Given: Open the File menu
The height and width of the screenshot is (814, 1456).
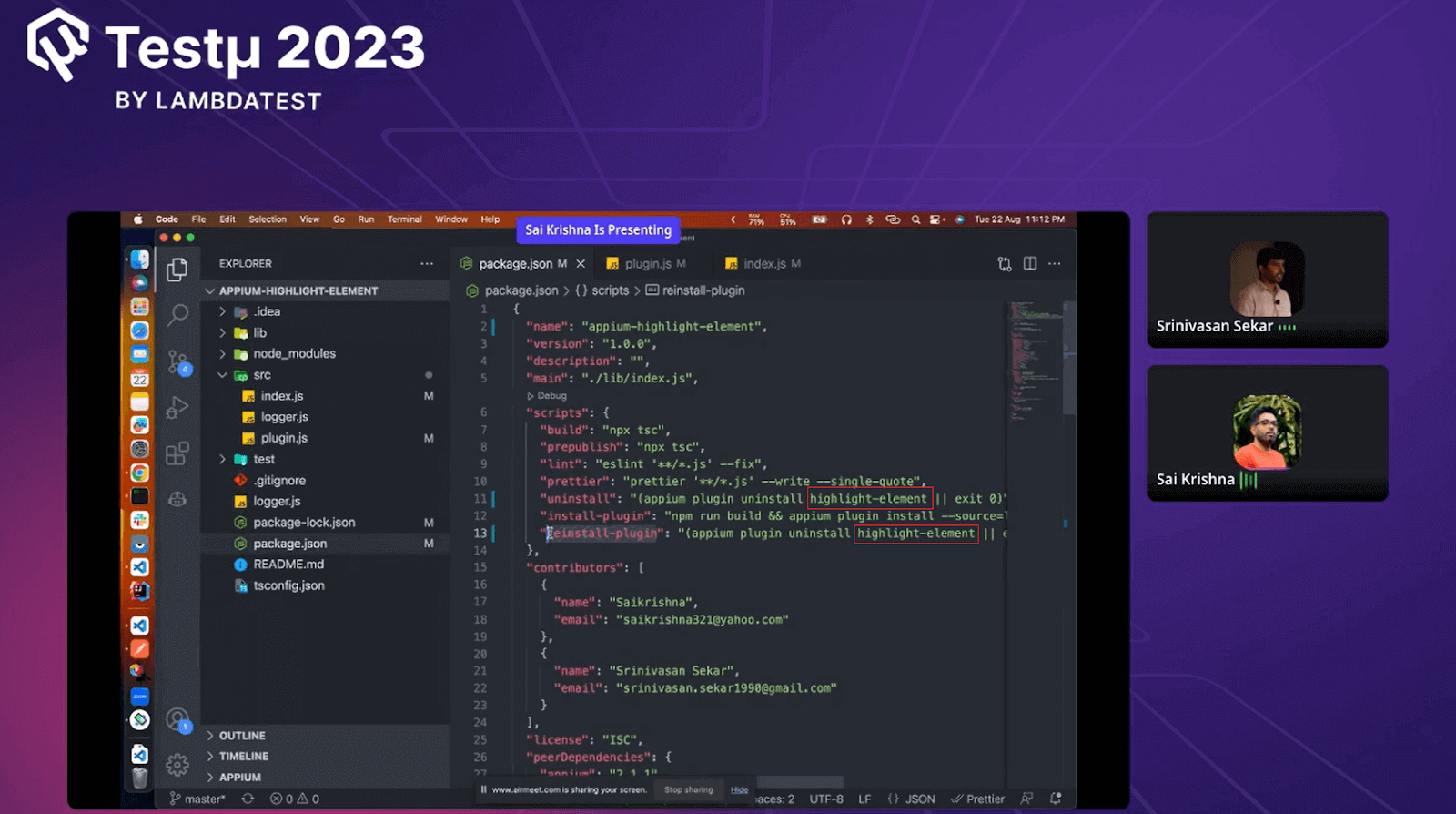Looking at the screenshot, I should [198, 219].
